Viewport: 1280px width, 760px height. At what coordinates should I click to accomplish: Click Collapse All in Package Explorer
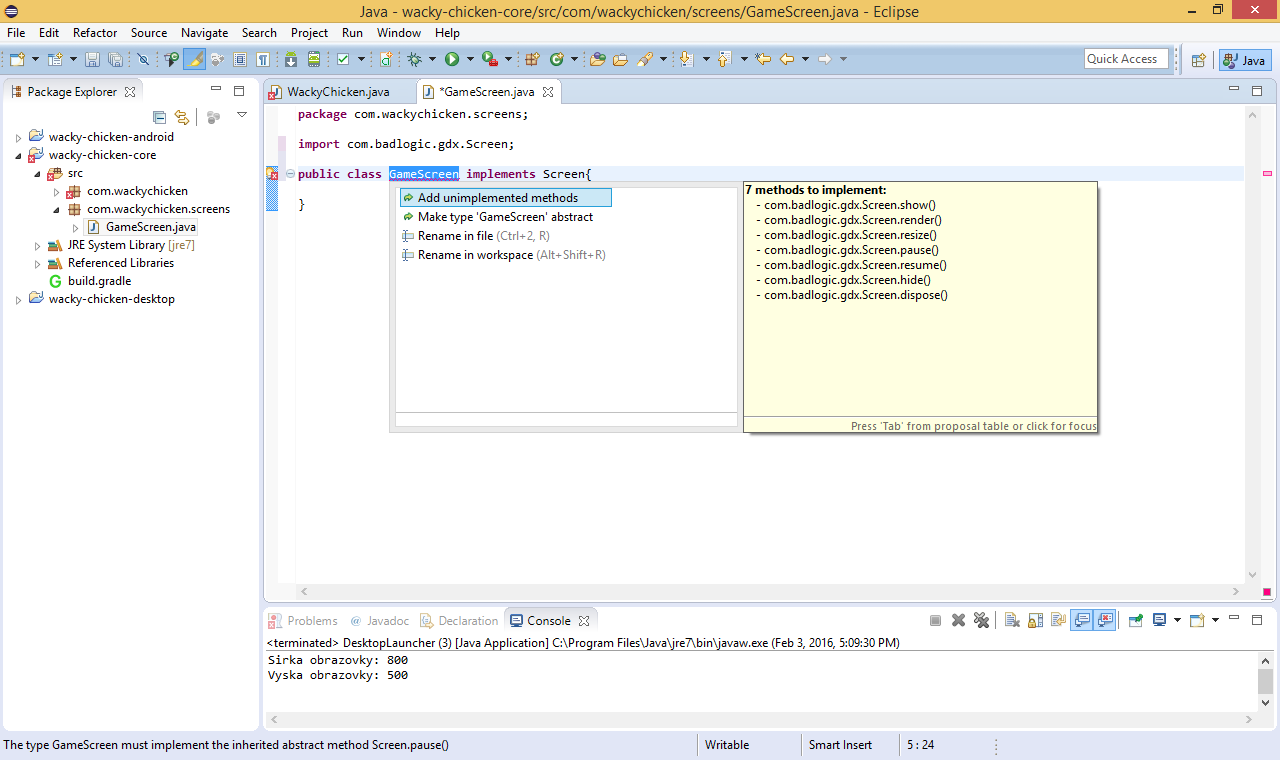[x=159, y=117]
